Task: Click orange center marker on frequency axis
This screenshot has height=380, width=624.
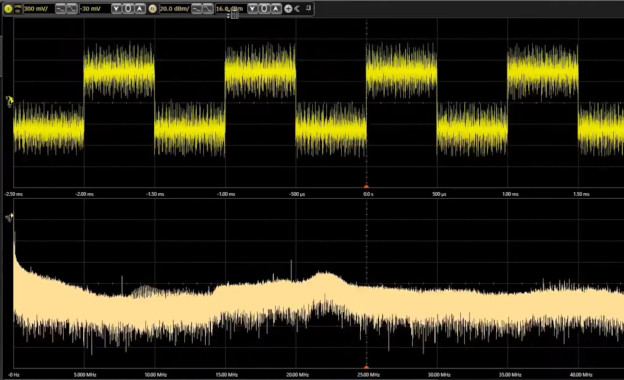Action: pos(367,367)
